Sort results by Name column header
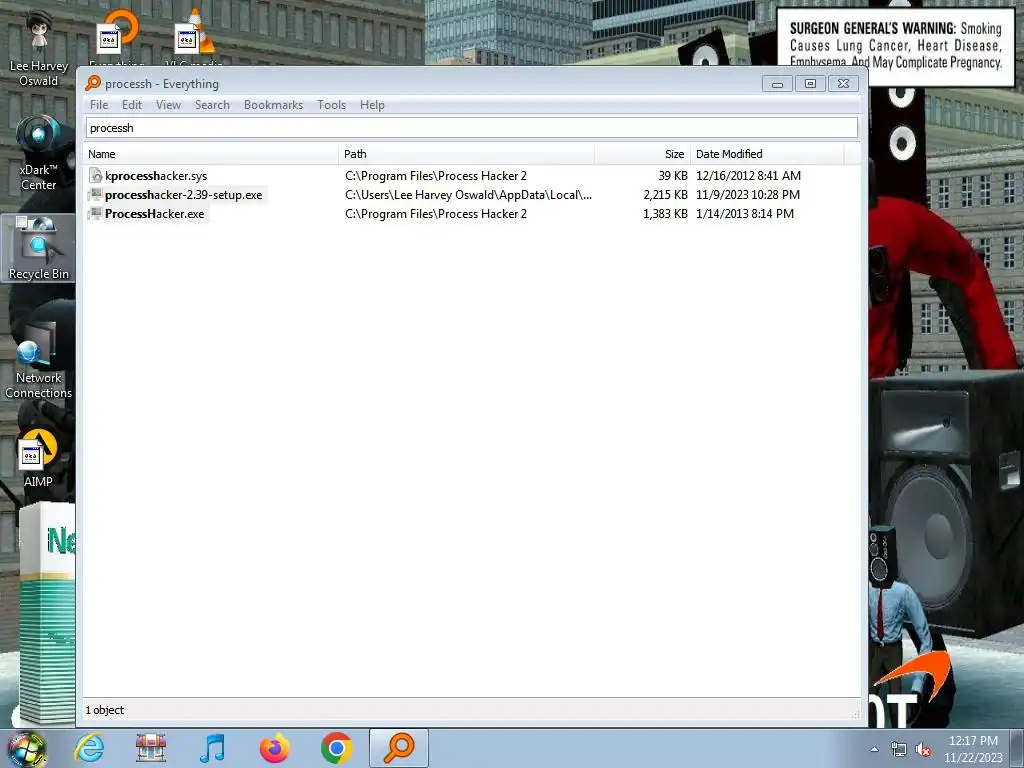 (x=212, y=154)
